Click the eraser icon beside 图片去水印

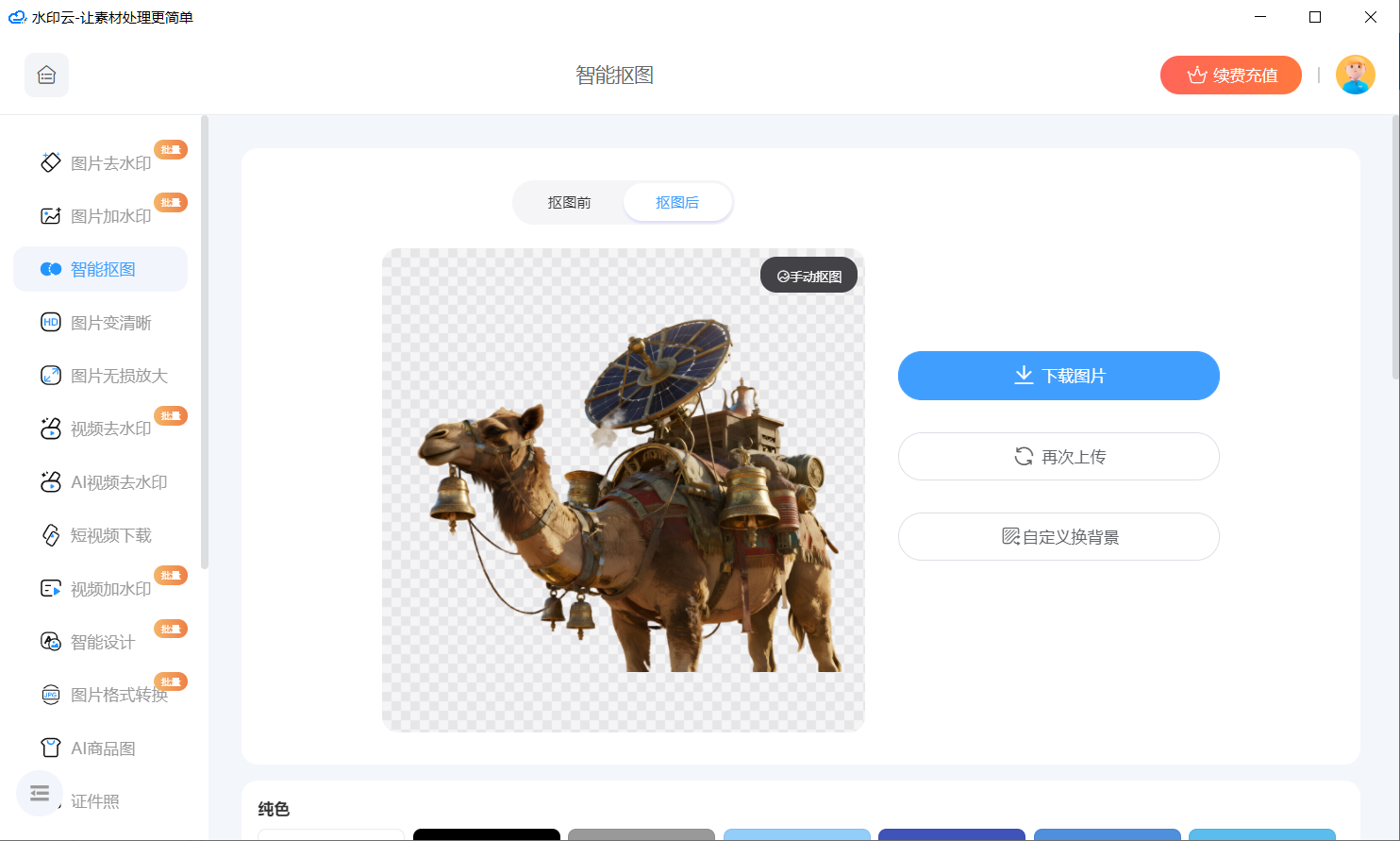[x=51, y=162]
